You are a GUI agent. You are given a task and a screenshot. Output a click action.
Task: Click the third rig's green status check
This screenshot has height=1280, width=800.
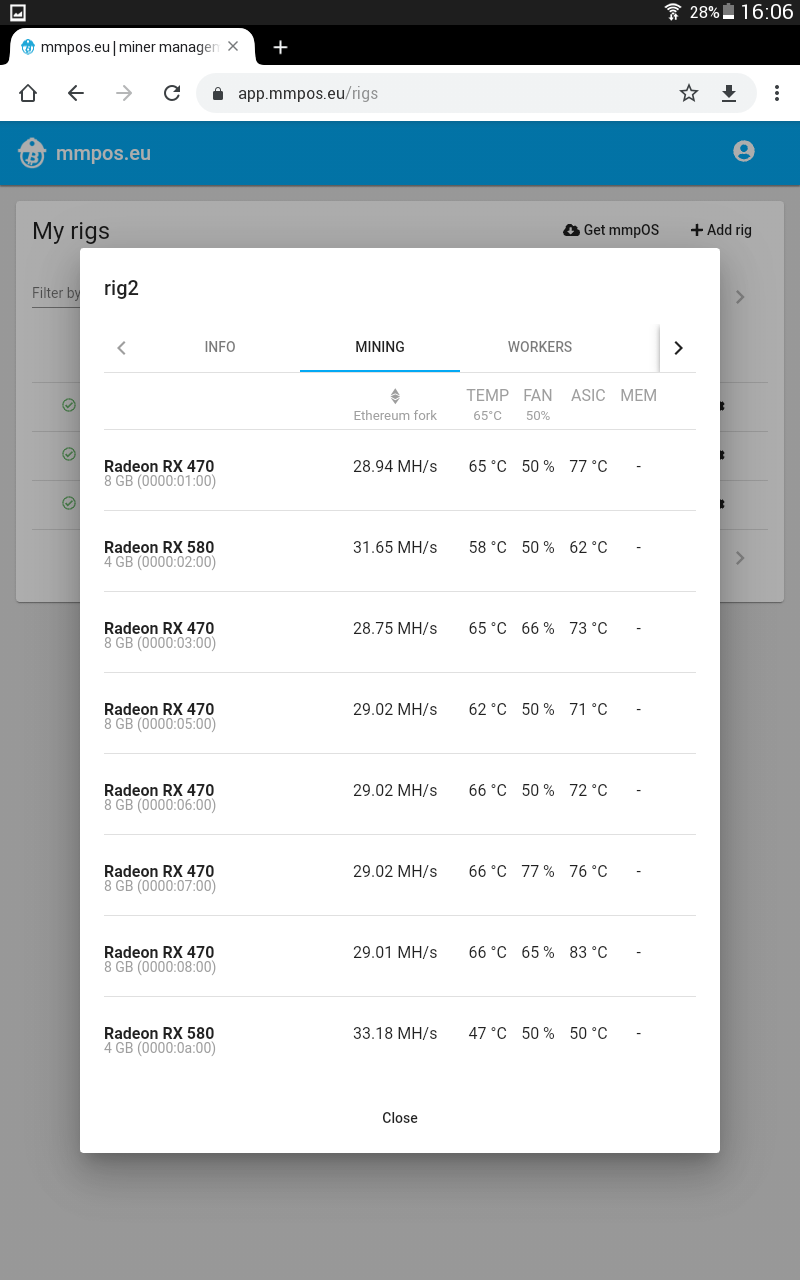pos(69,503)
